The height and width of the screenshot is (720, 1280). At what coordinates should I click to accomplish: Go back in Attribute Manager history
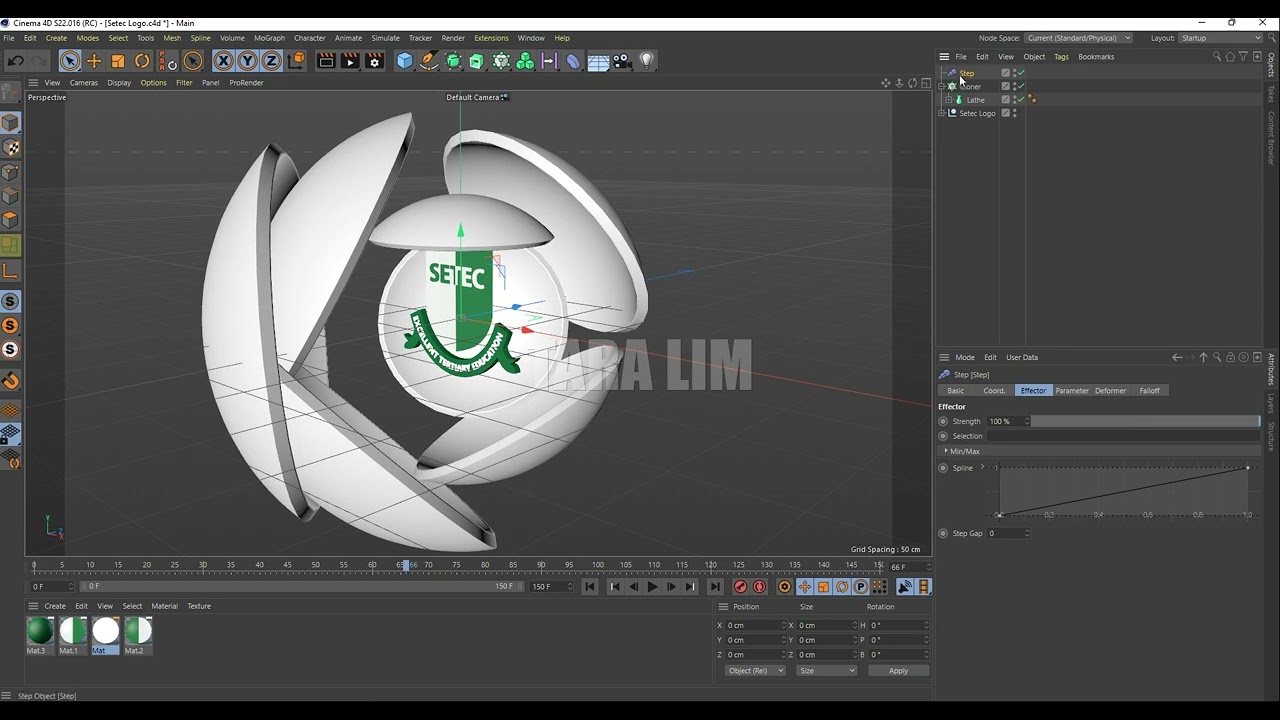pos(1177,357)
